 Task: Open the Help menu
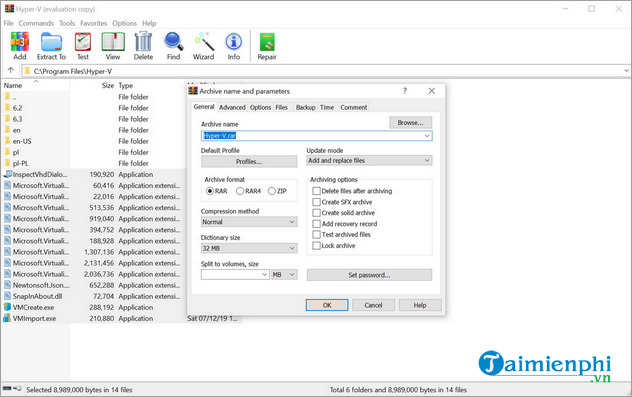[x=149, y=23]
